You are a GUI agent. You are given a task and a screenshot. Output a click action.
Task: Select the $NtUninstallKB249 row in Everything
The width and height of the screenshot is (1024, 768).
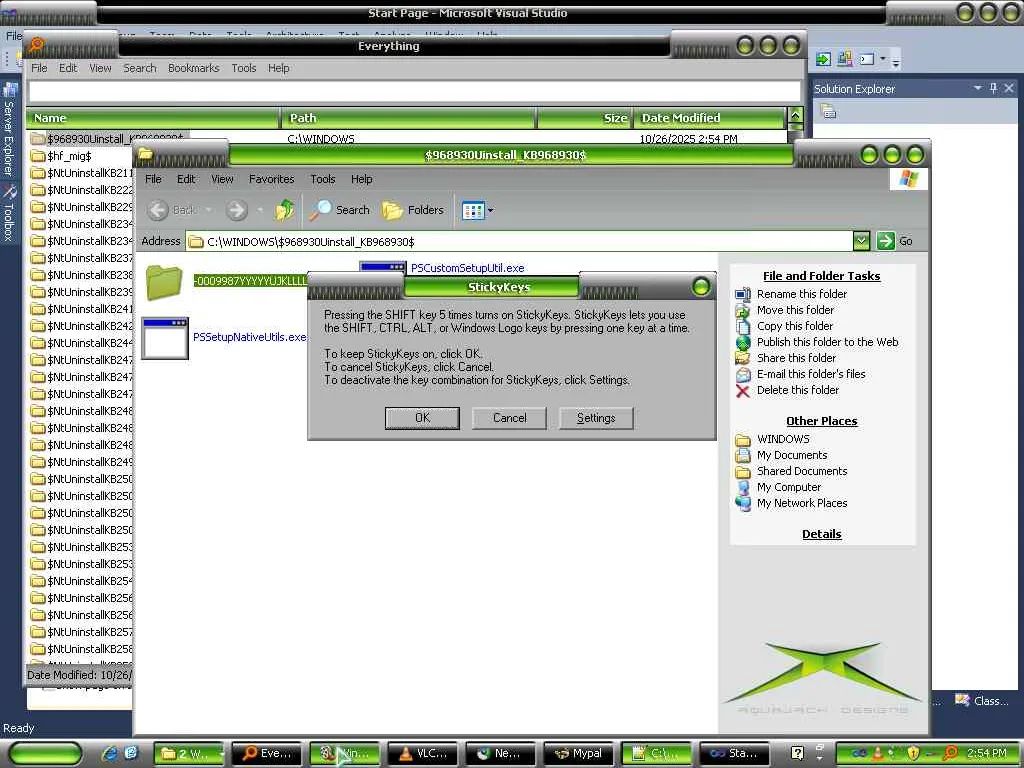click(x=82, y=462)
